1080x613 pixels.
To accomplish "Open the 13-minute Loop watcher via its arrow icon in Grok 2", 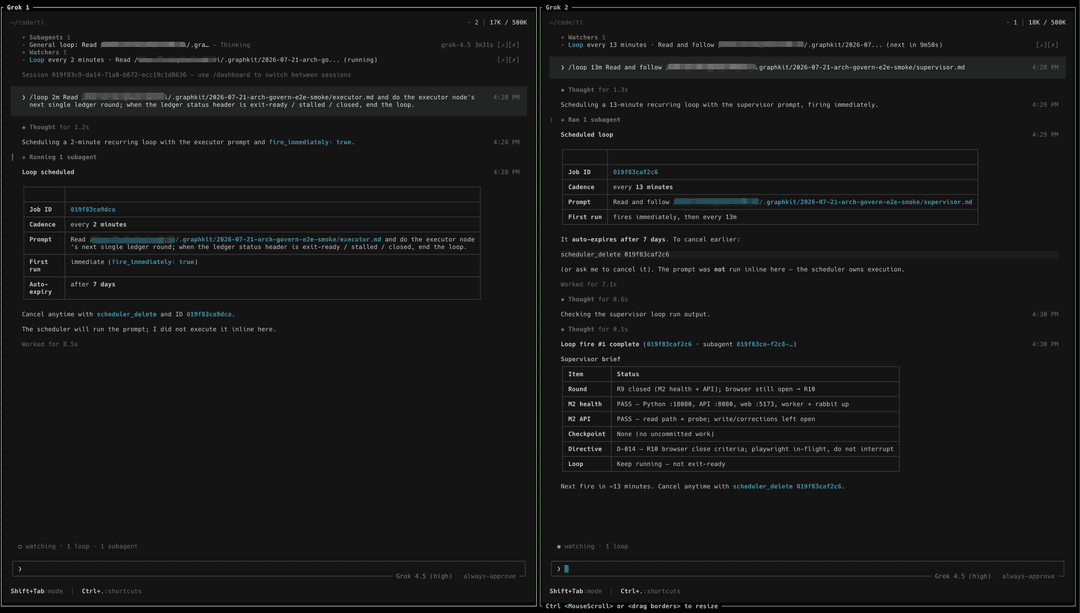I will tap(1041, 45).
